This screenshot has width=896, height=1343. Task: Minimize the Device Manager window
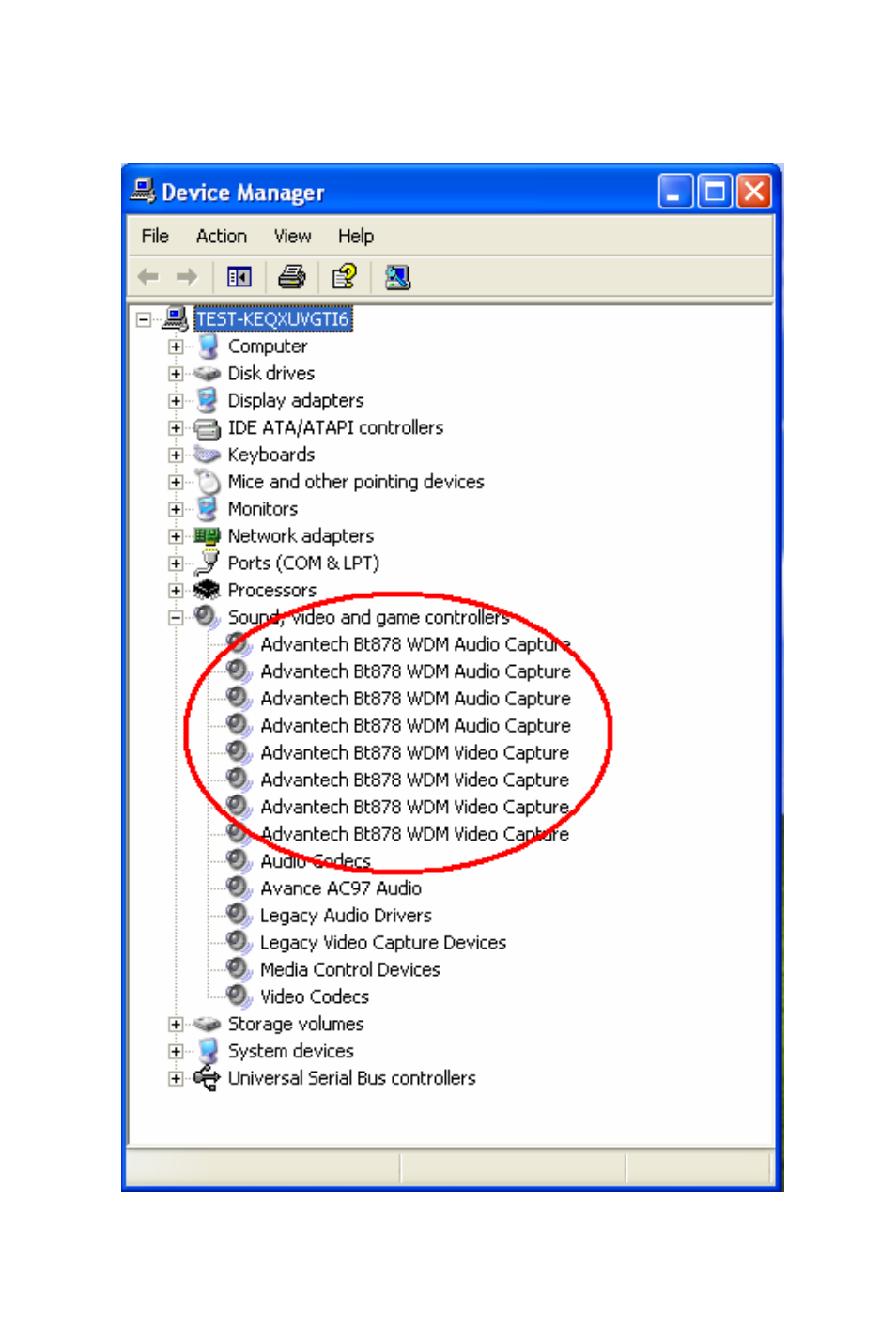(675, 192)
